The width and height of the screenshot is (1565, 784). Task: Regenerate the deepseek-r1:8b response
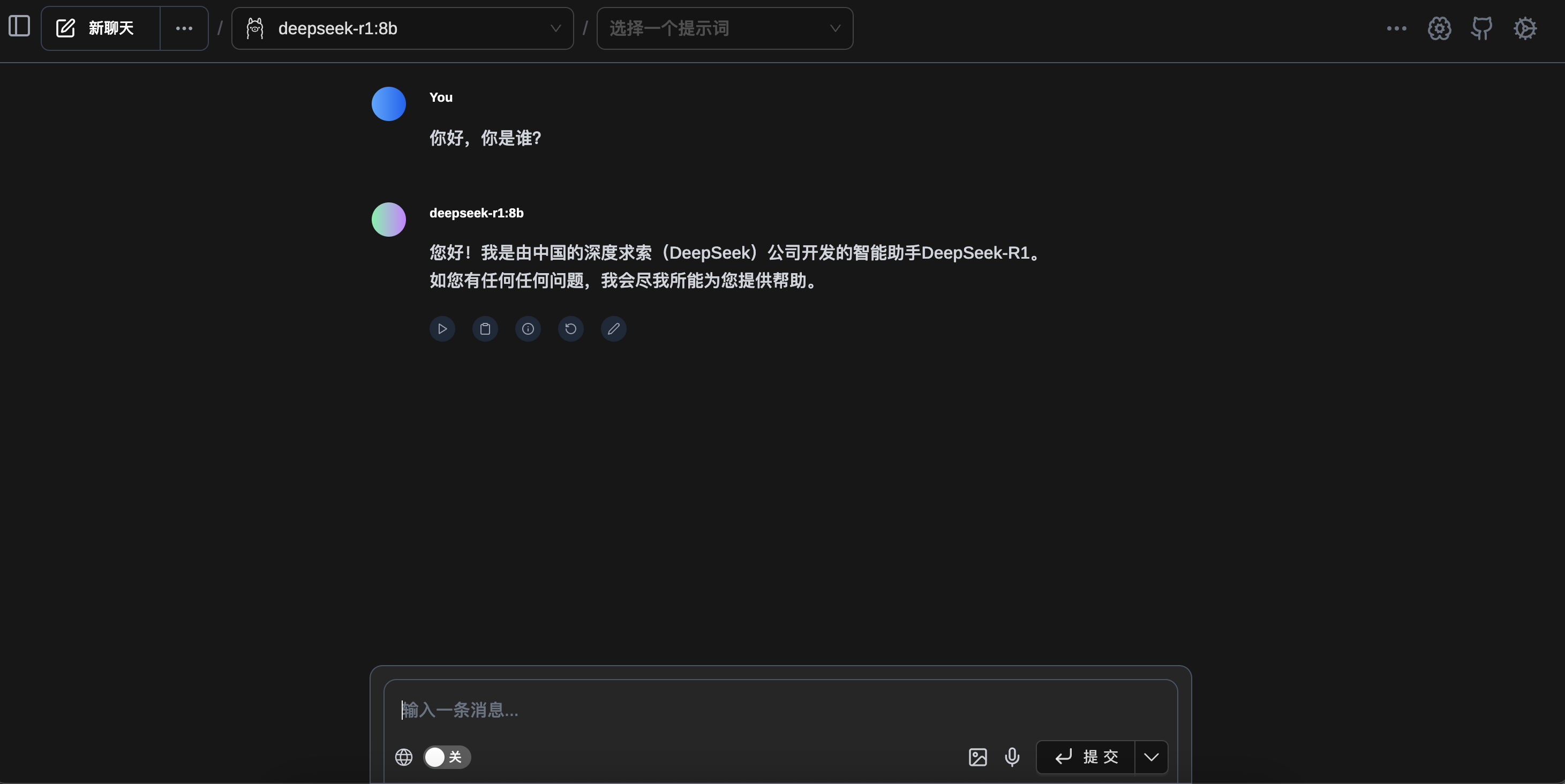tap(570, 328)
